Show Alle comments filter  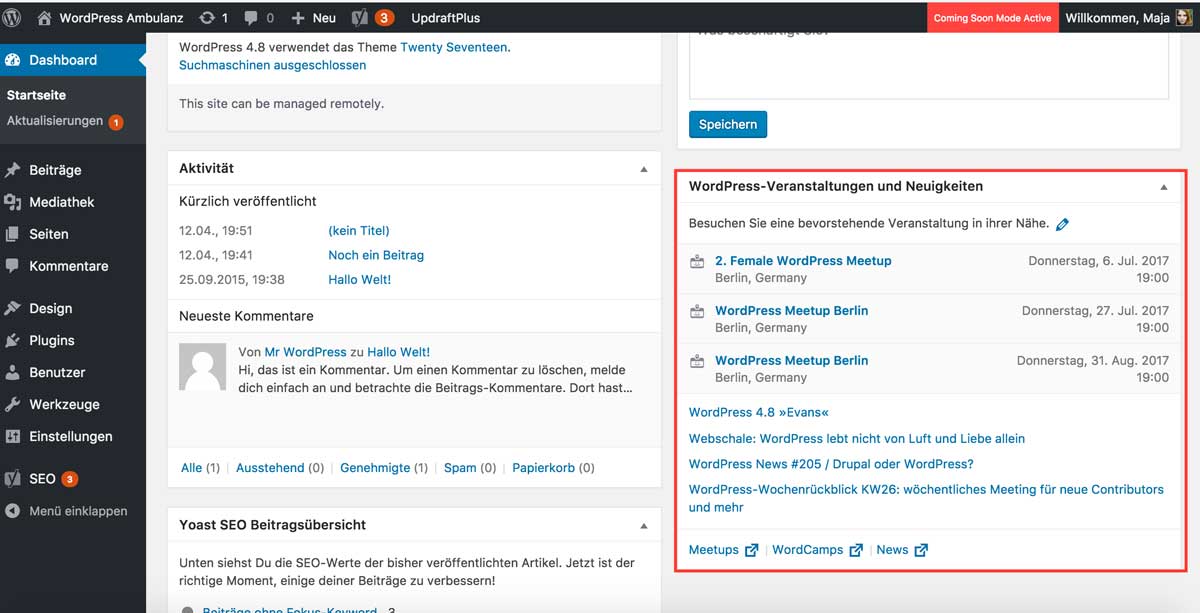coord(191,467)
